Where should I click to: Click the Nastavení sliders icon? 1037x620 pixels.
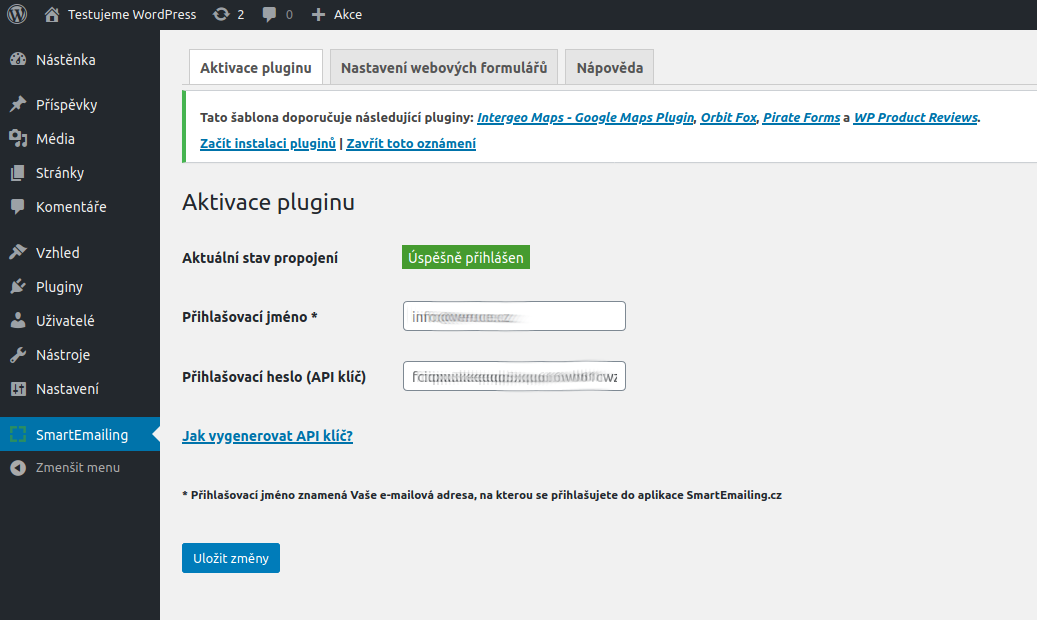18,388
